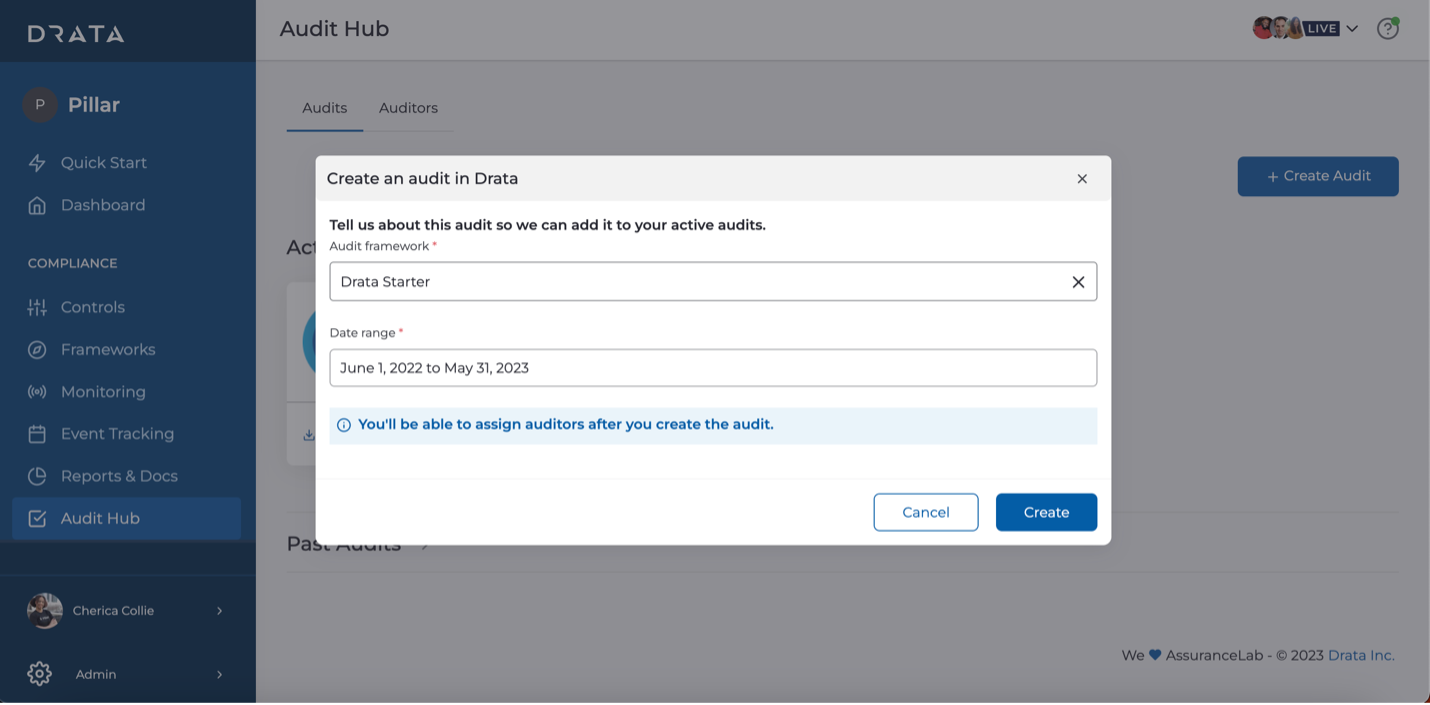Click the Quick Start lightning icon
Viewport: 1430px width, 705px height.
(37, 163)
